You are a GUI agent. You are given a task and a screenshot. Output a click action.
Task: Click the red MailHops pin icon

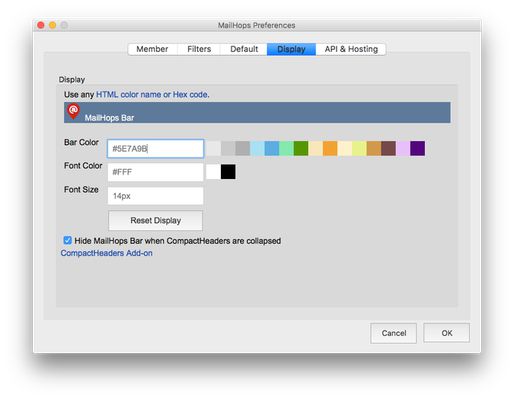73,111
